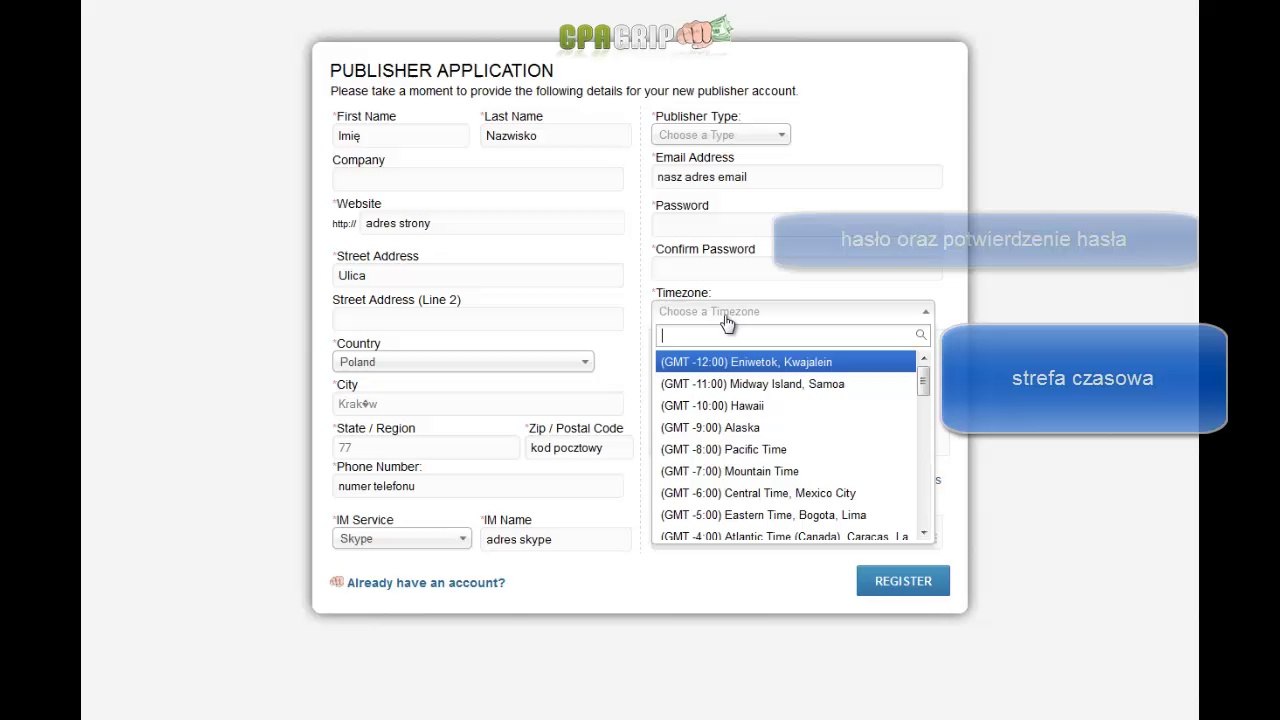Screen dimensions: 1280x720
Task: Click the Website address field
Action: click(x=491, y=224)
